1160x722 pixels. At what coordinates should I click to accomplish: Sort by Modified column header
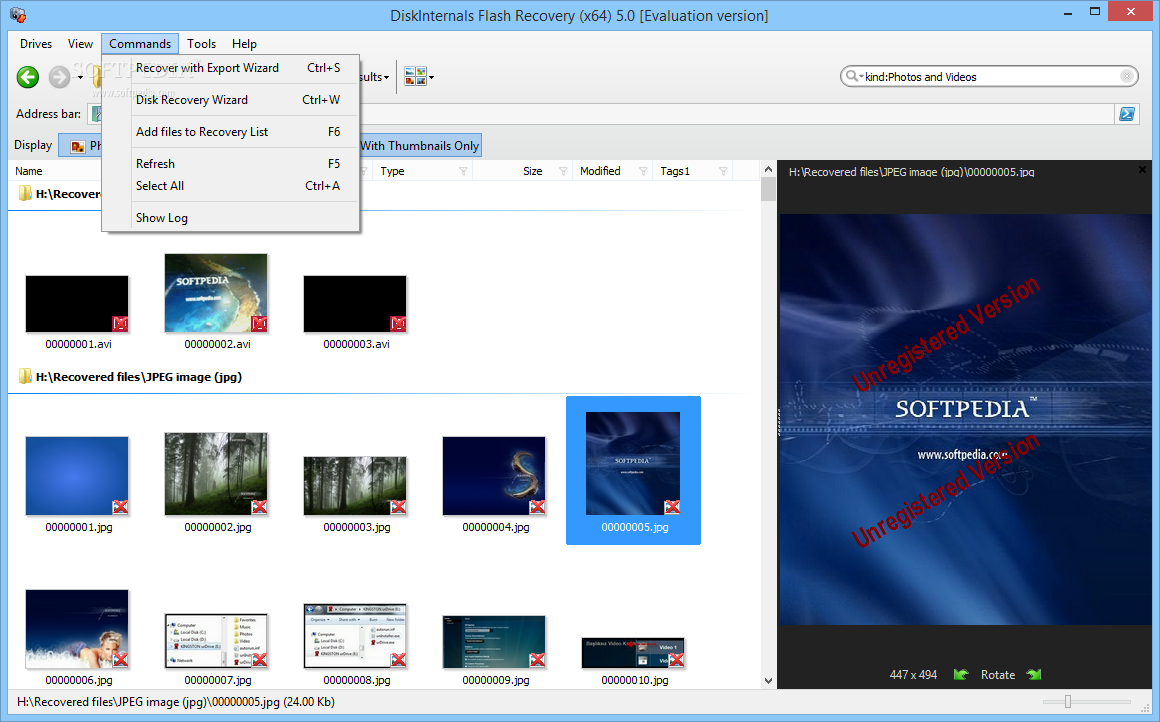600,171
